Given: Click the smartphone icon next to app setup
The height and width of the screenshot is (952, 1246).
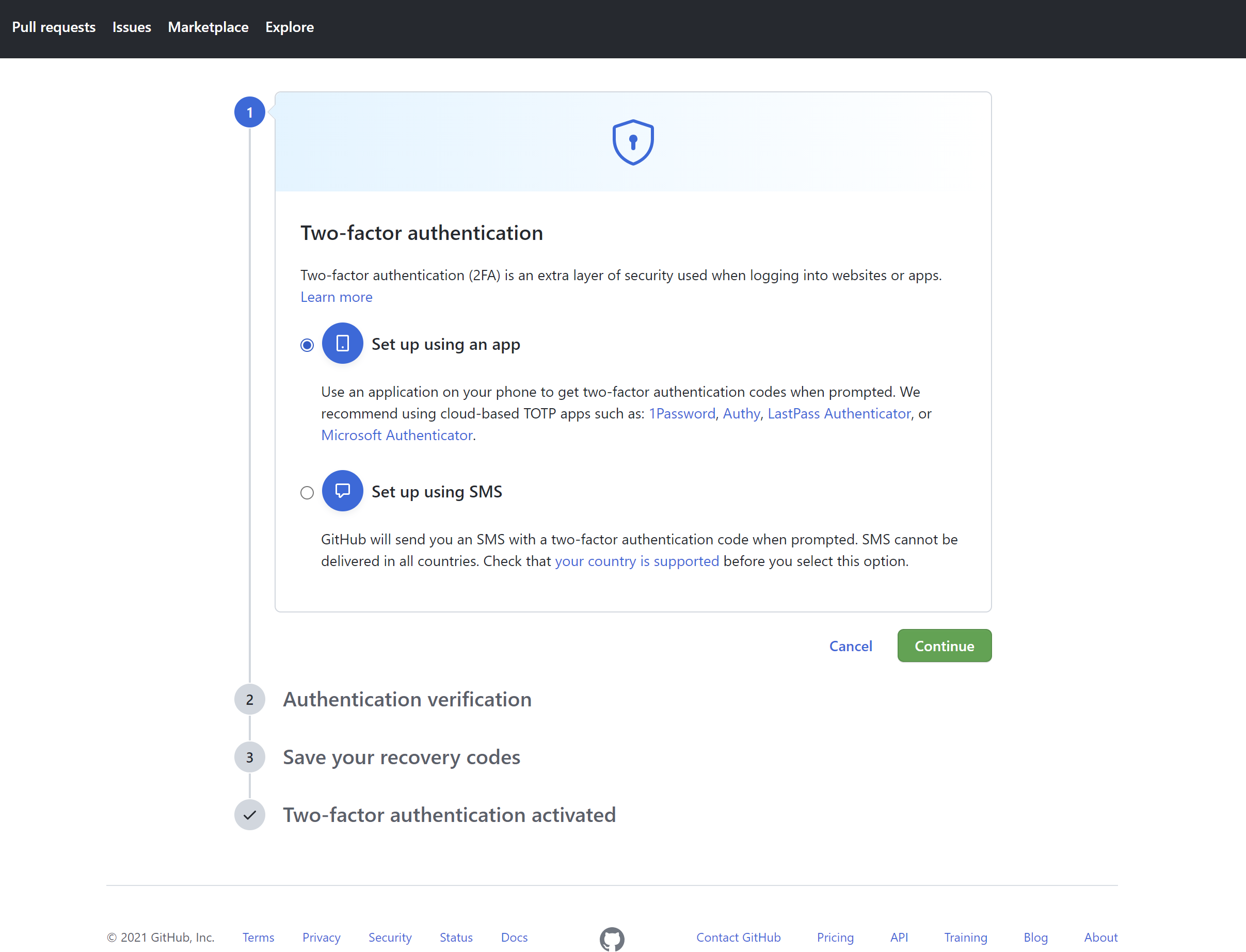Looking at the screenshot, I should point(342,343).
